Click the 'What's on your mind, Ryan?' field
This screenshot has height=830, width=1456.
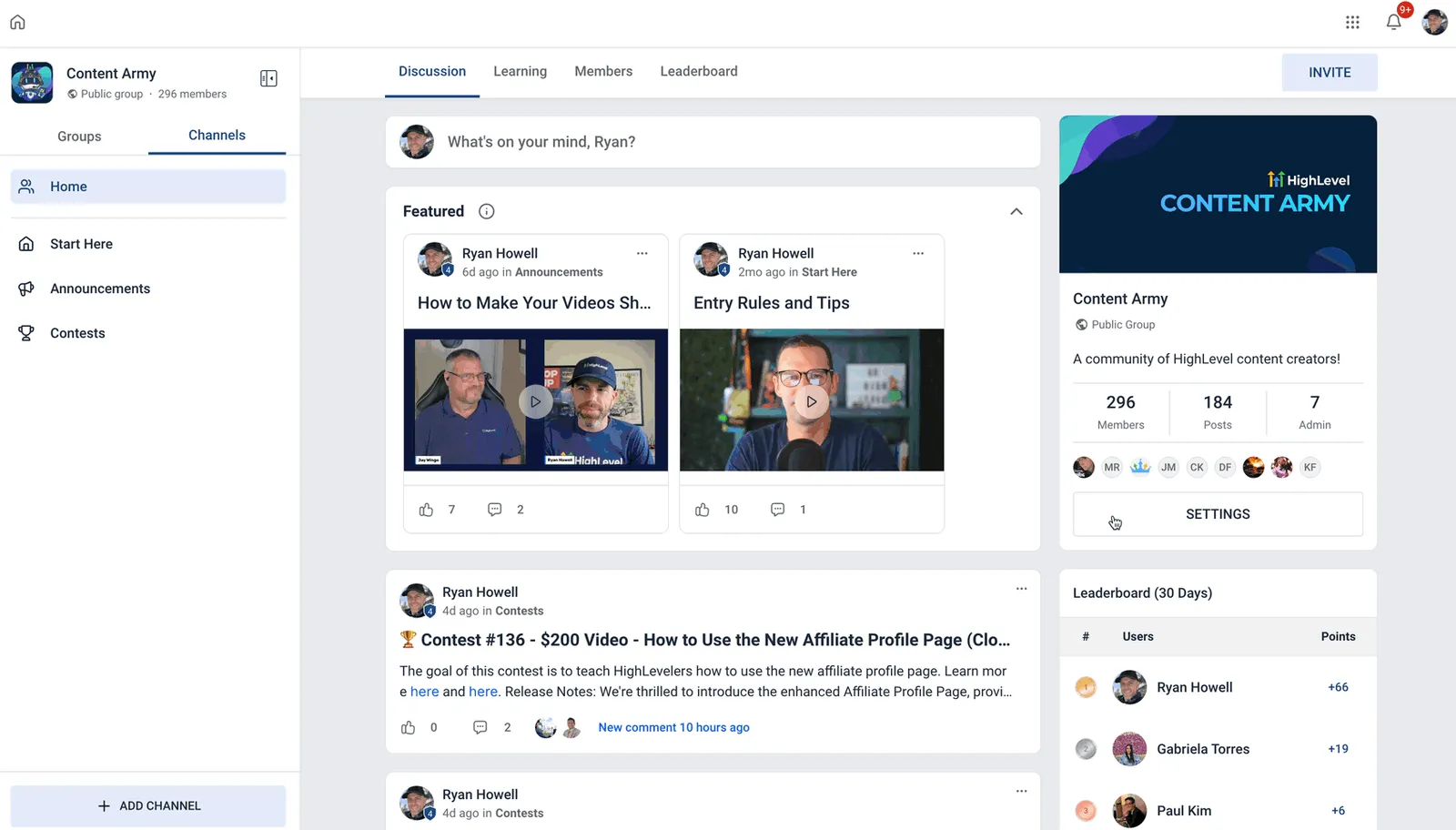pos(713,142)
